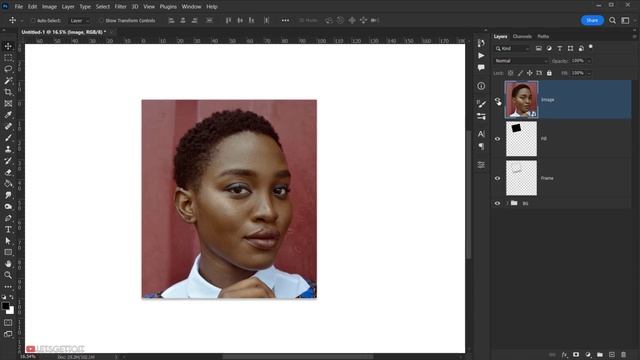The height and width of the screenshot is (360, 640).
Task: Select the Paint Bucket tool
Action: click(8, 183)
